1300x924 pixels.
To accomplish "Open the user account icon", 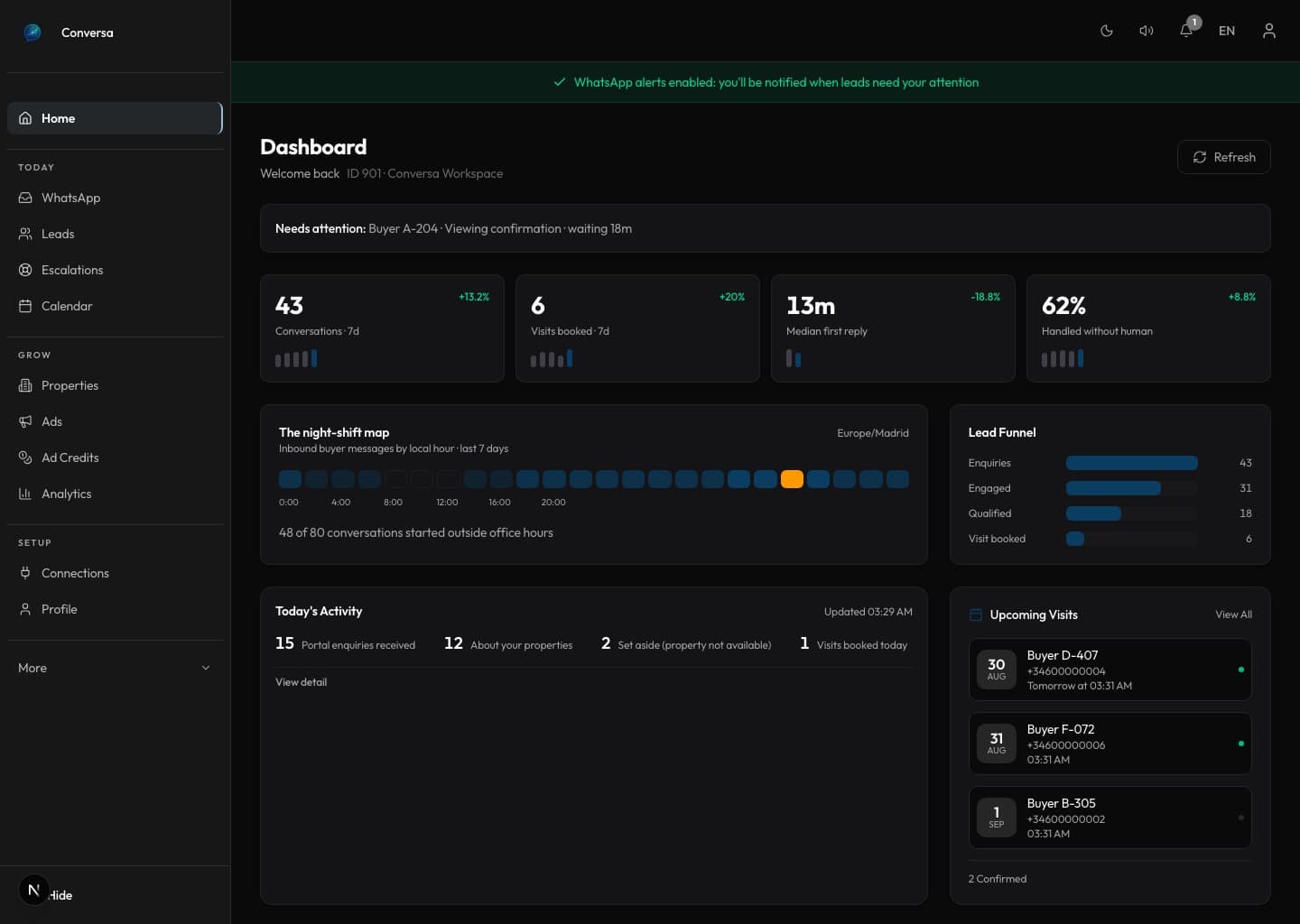I will tap(1269, 31).
